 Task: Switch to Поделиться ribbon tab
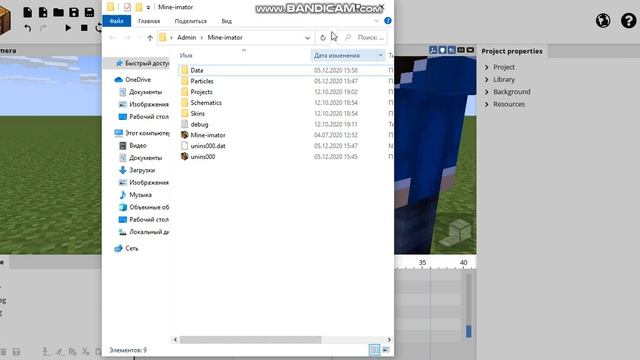coord(191,21)
